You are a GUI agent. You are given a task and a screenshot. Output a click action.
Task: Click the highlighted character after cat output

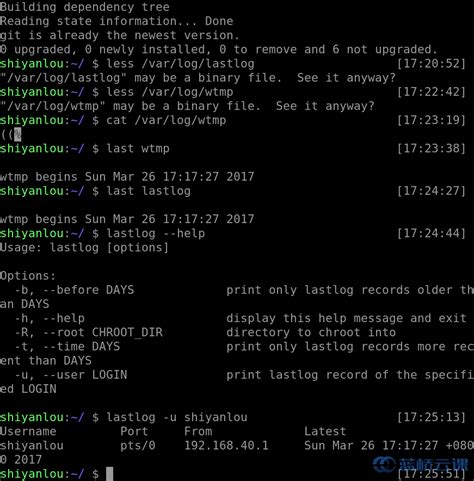tap(18, 134)
